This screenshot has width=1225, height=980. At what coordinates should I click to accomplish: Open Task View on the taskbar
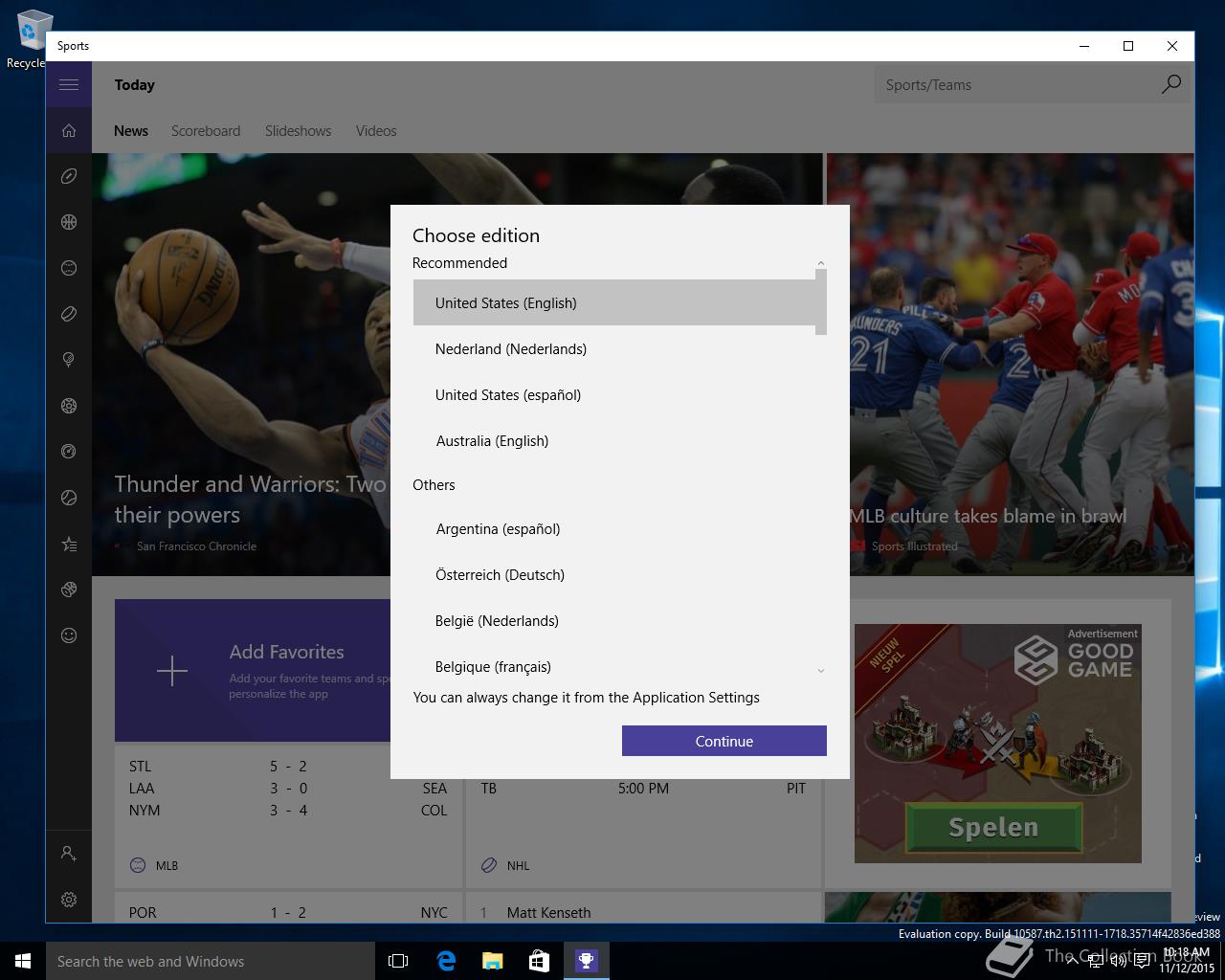pos(398,961)
